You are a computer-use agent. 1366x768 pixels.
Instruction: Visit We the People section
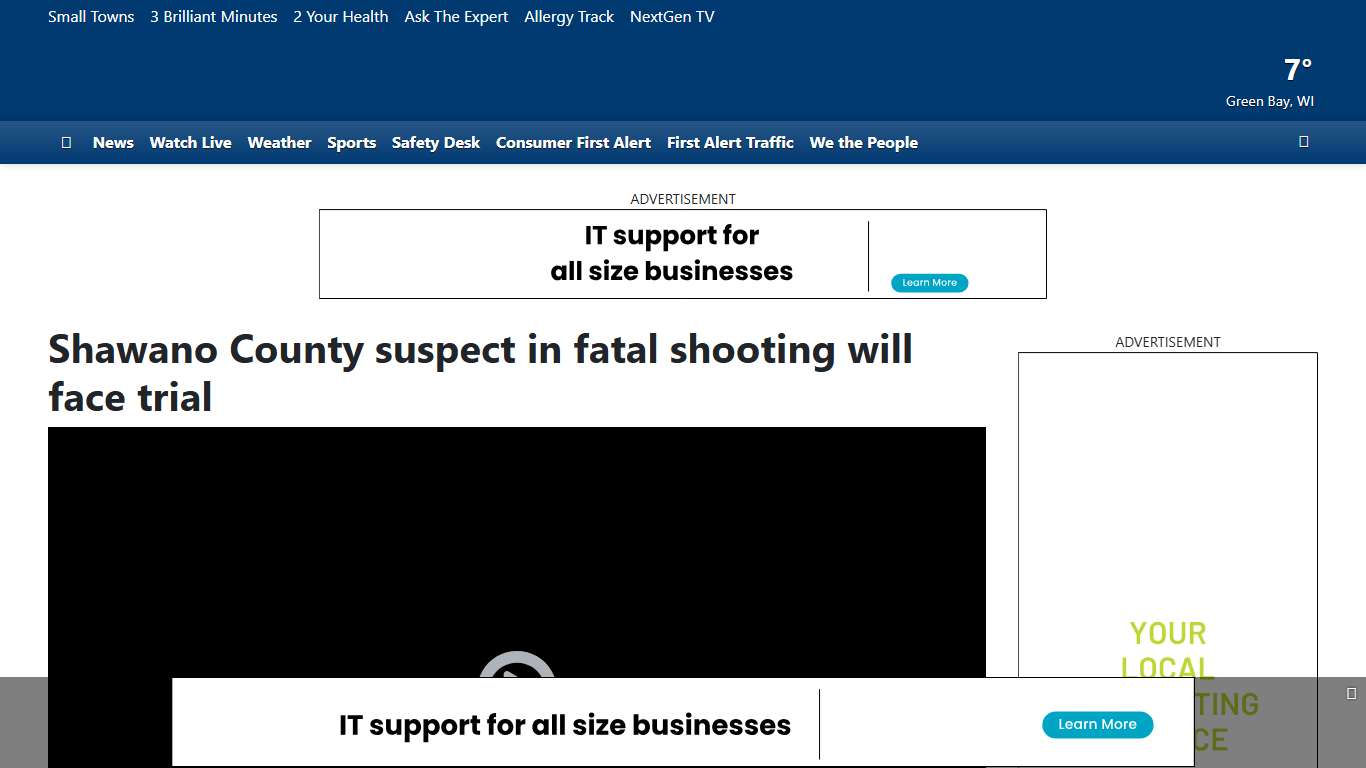click(x=863, y=143)
